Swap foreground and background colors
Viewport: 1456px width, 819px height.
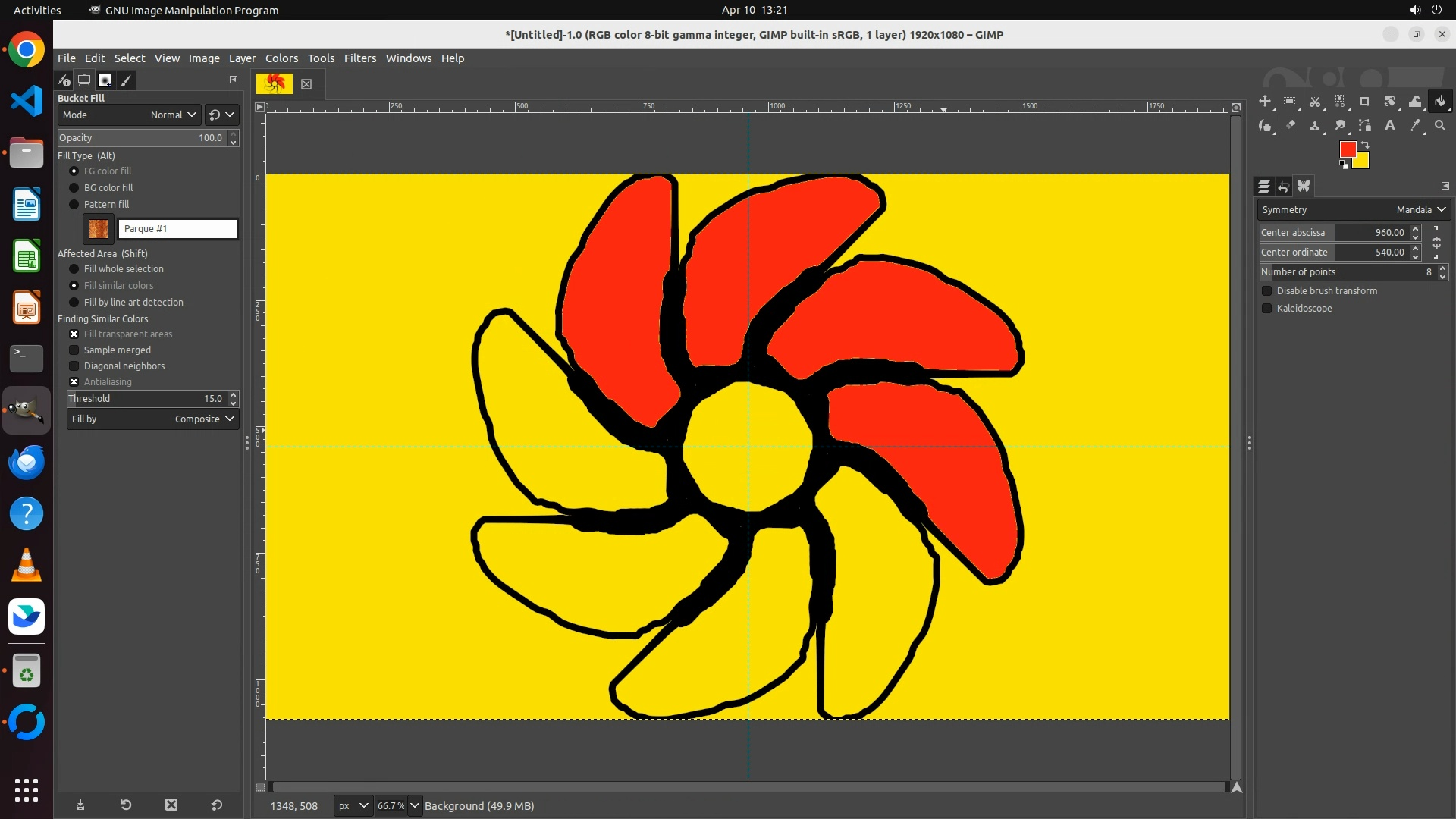click(x=1365, y=144)
